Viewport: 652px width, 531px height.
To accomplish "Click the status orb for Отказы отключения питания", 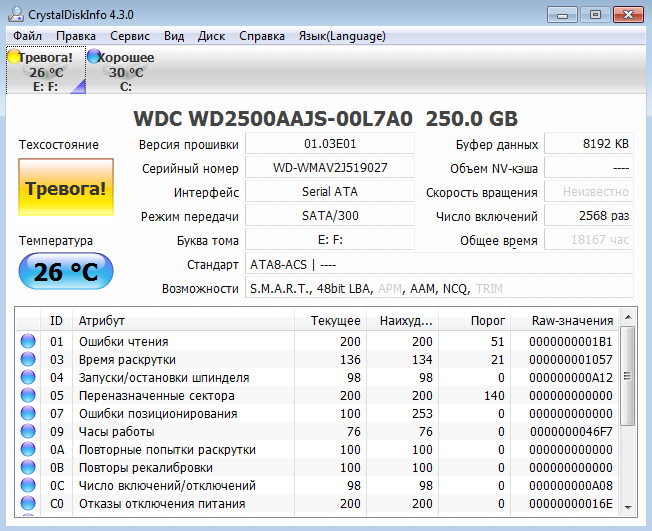I will click(28, 503).
